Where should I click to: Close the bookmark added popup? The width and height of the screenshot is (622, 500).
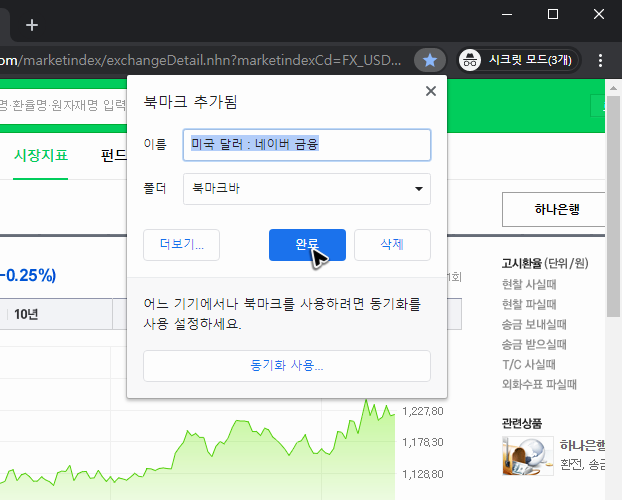[x=431, y=91]
